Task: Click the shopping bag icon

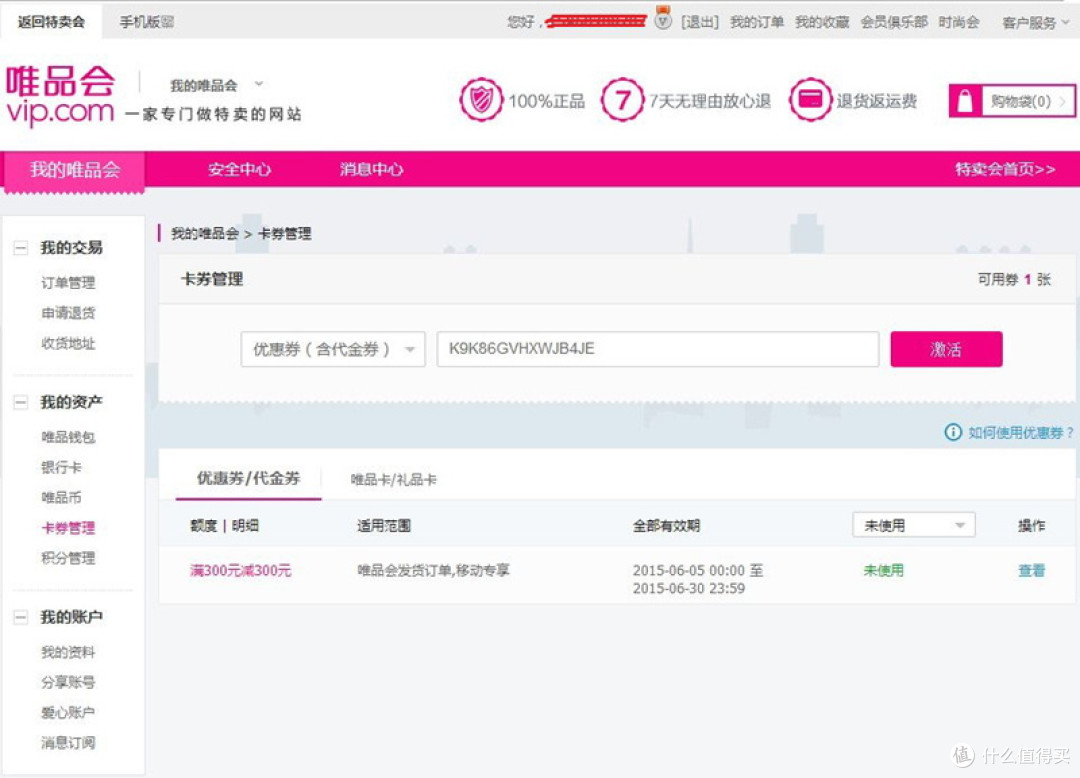Action: 965,101
